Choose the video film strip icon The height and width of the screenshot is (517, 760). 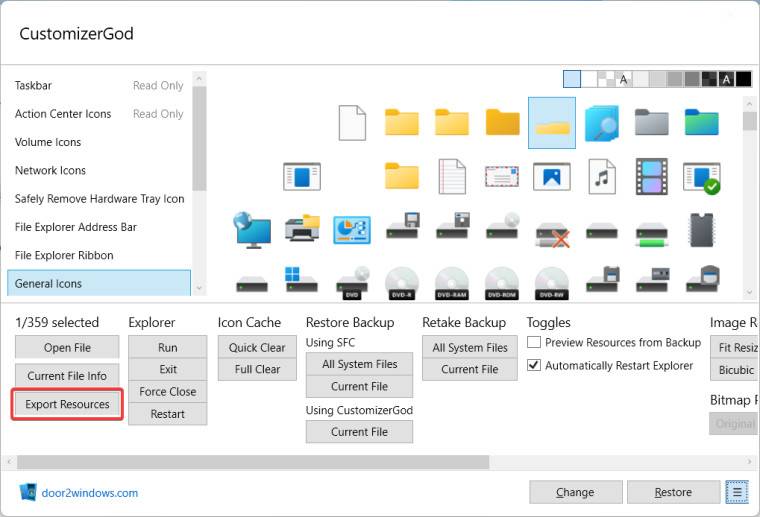pyautogui.click(x=652, y=177)
